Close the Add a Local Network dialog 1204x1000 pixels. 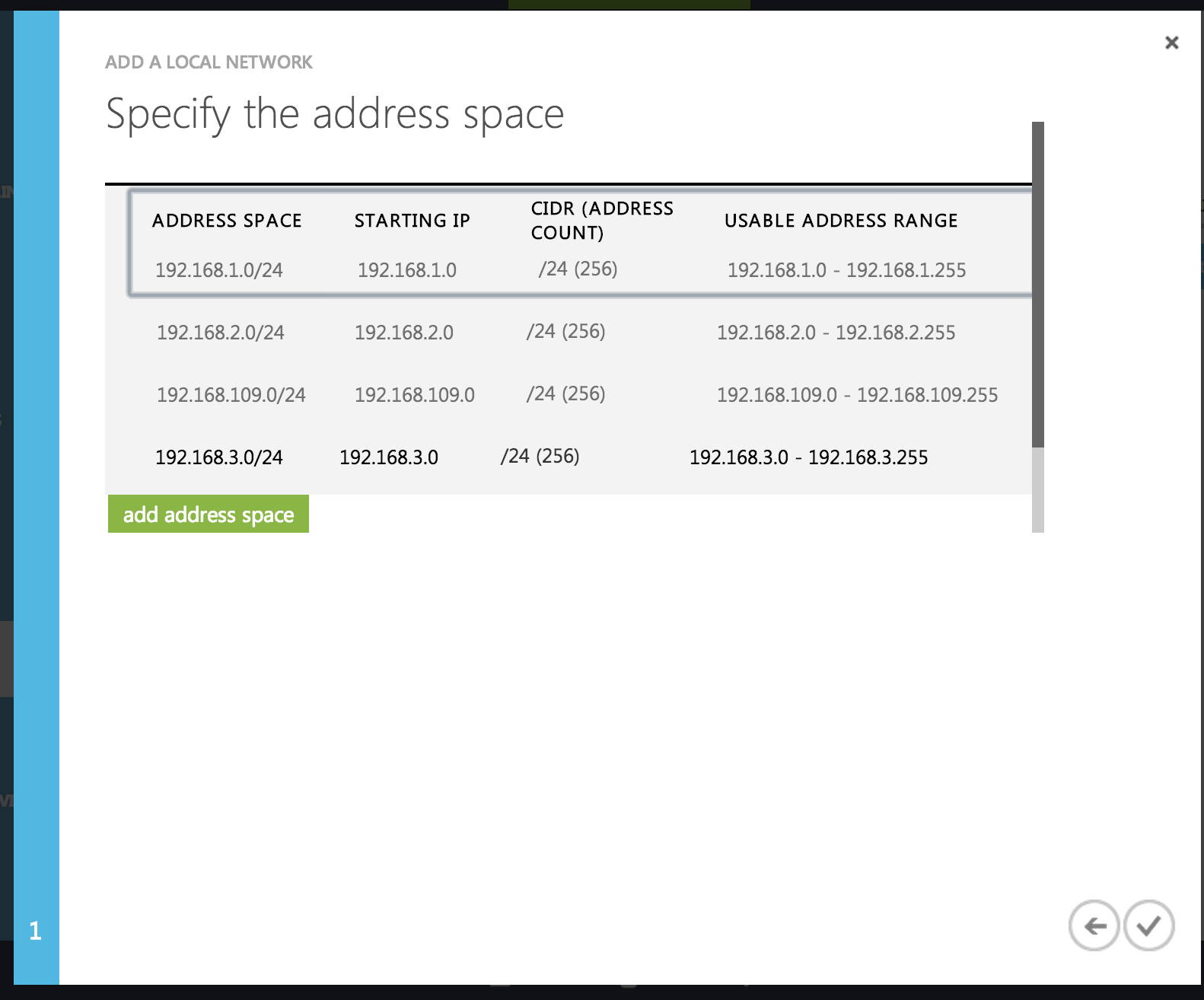1171,43
